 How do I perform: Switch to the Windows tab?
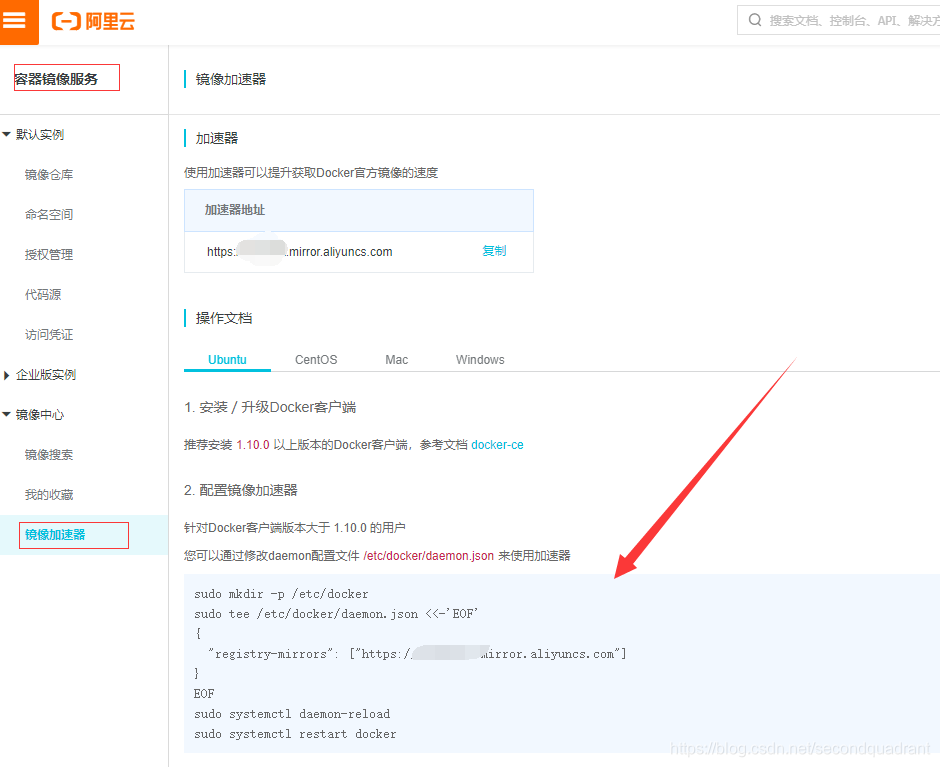[480, 360]
